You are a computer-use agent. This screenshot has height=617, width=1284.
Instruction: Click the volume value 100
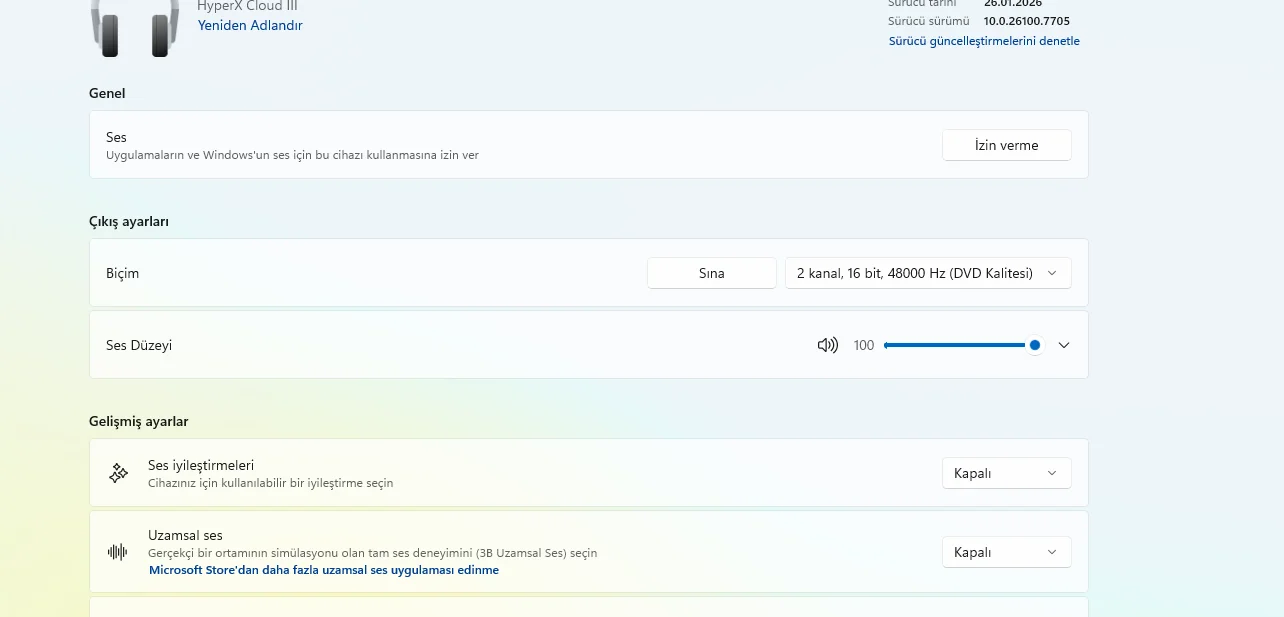[864, 345]
